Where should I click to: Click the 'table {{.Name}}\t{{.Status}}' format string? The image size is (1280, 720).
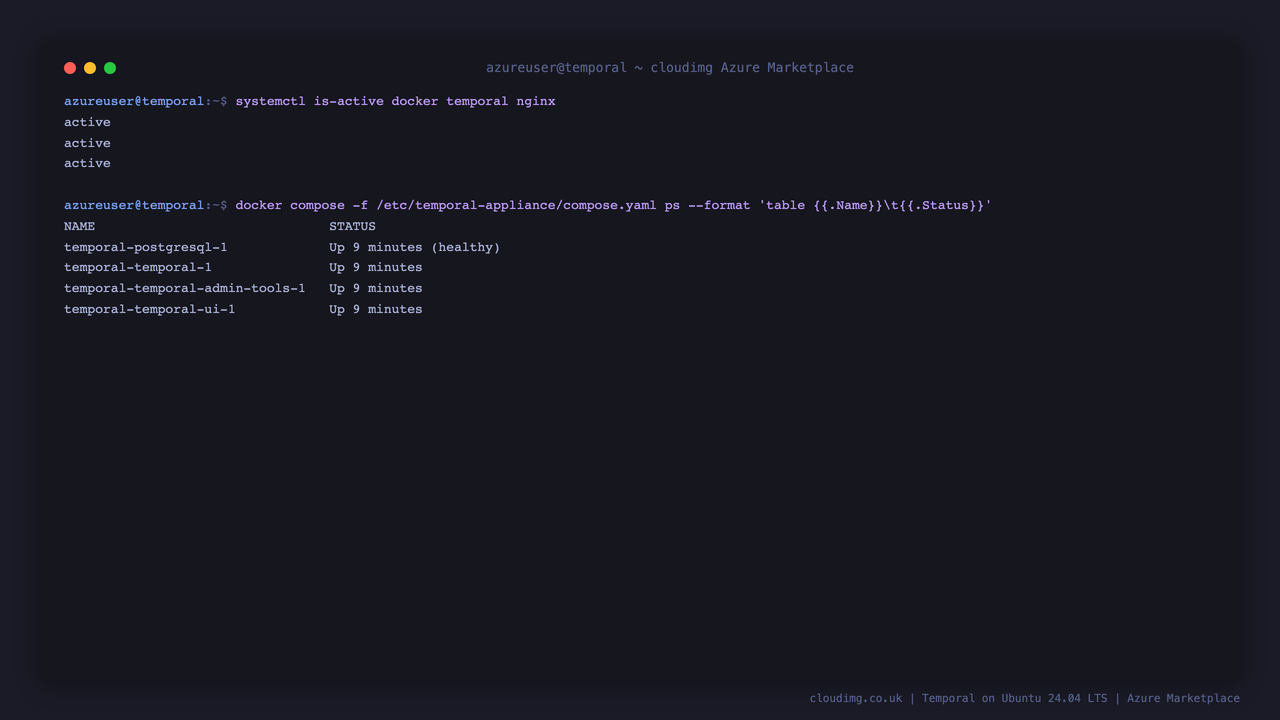[x=875, y=205]
